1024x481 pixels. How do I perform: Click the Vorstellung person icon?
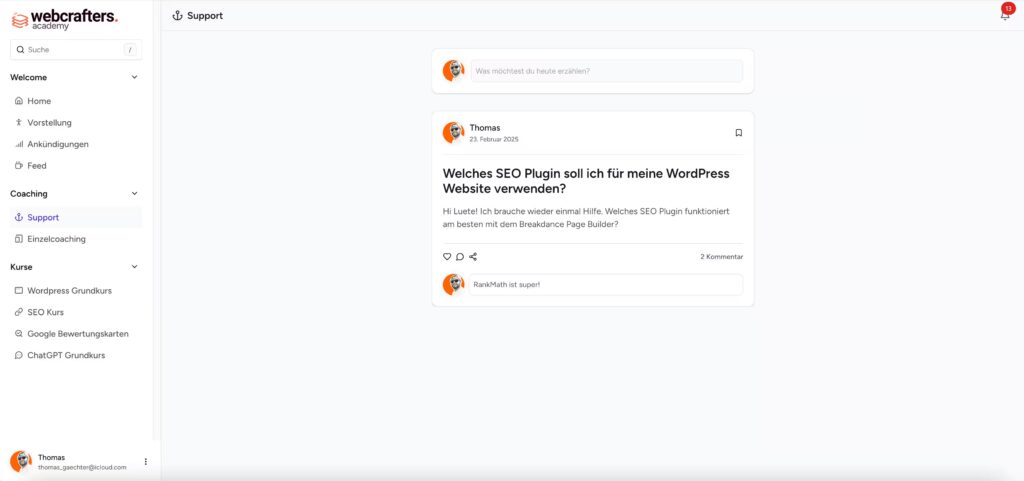click(18, 123)
